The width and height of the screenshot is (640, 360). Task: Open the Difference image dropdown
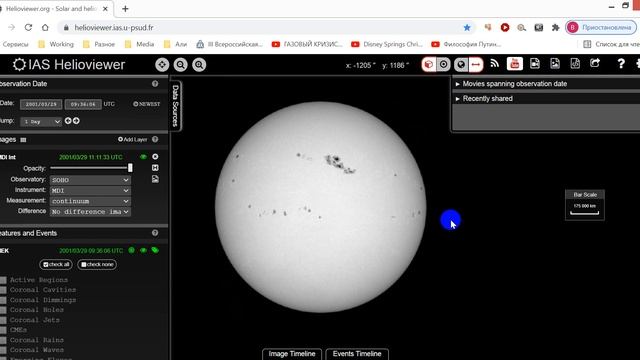tap(90, 212)
